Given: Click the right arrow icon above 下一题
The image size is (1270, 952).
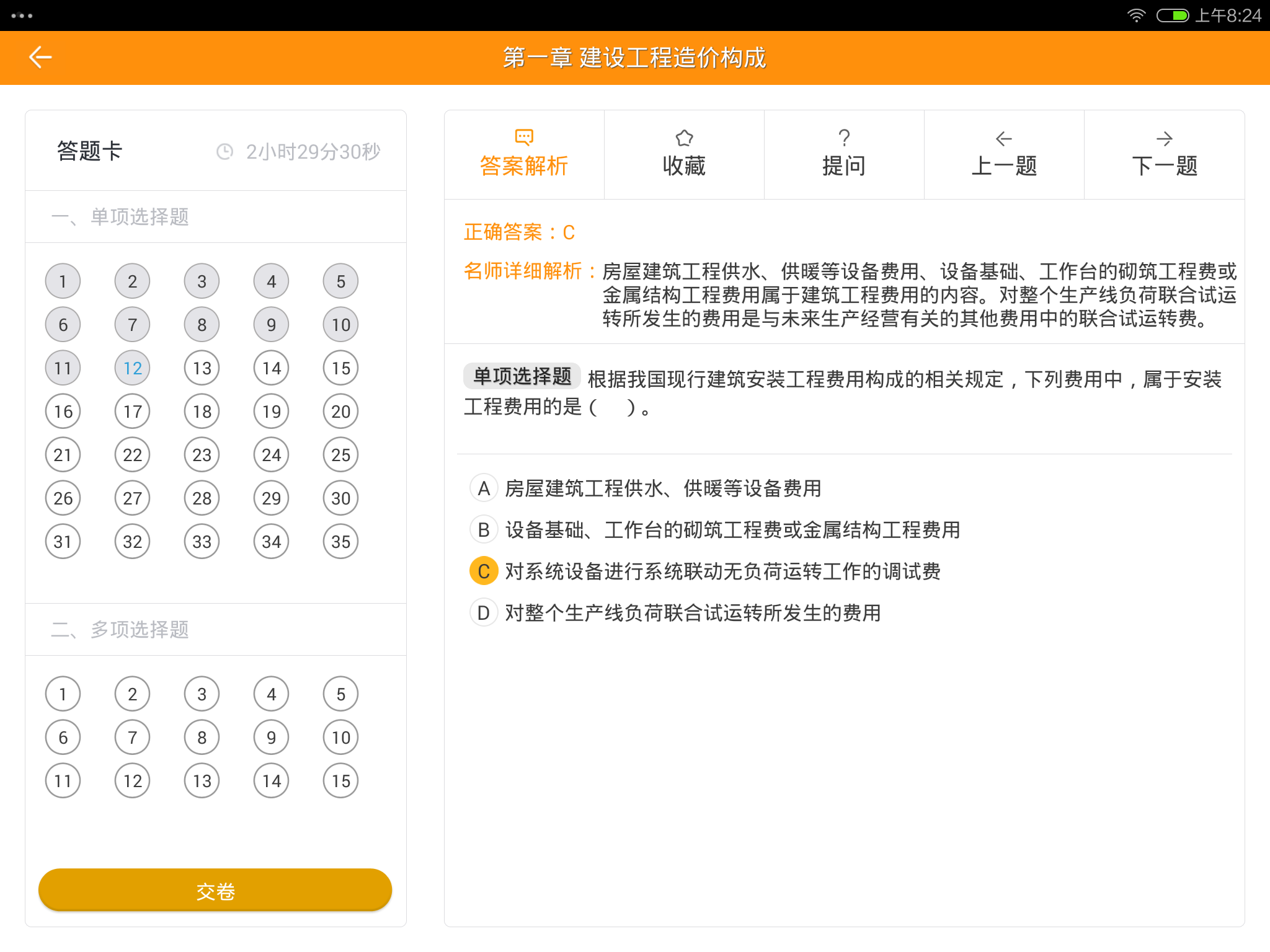Looking at the screenshot, I should [1164, 138].
